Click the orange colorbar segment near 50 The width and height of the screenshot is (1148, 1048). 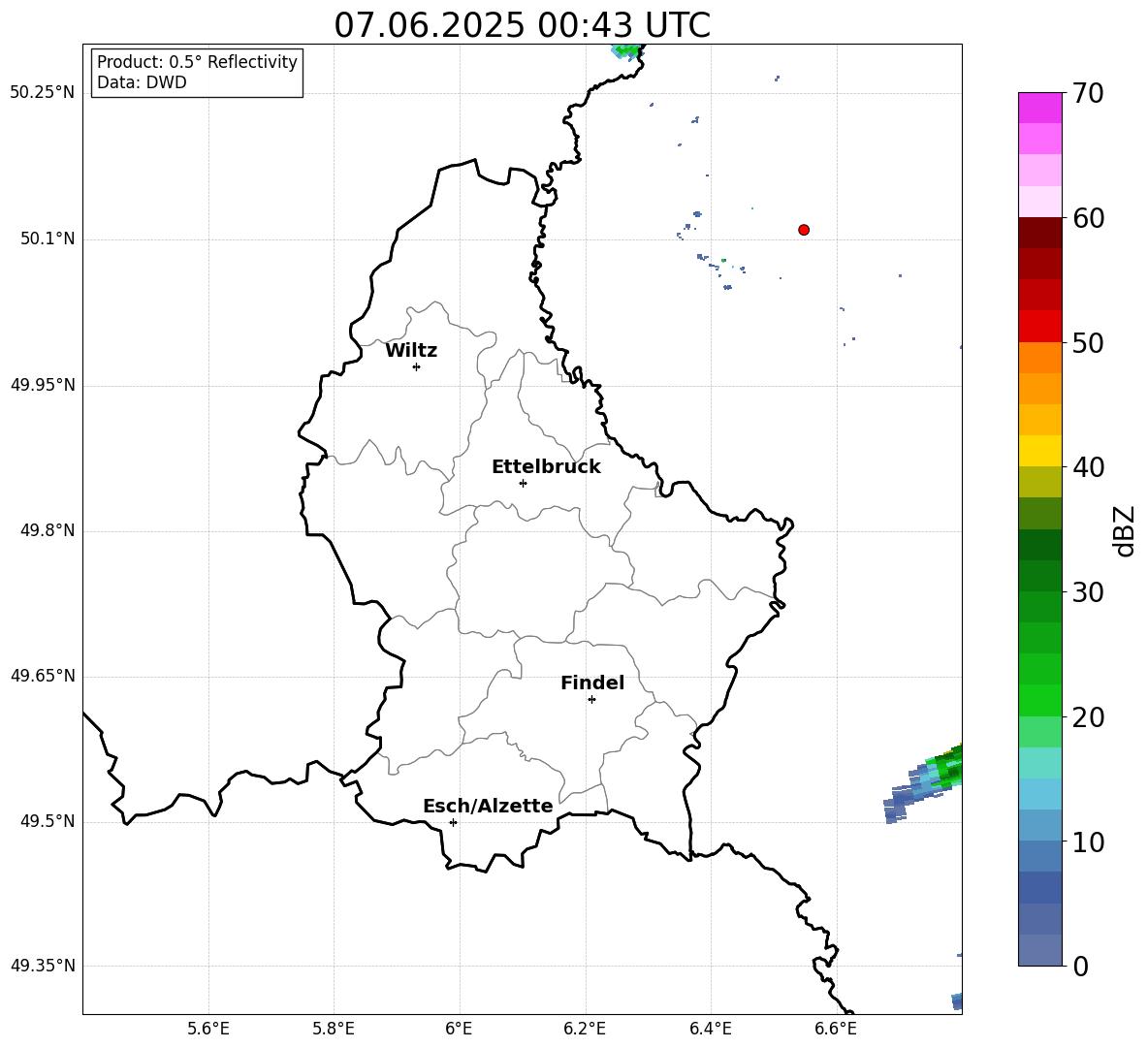(x=1039, y=358)
